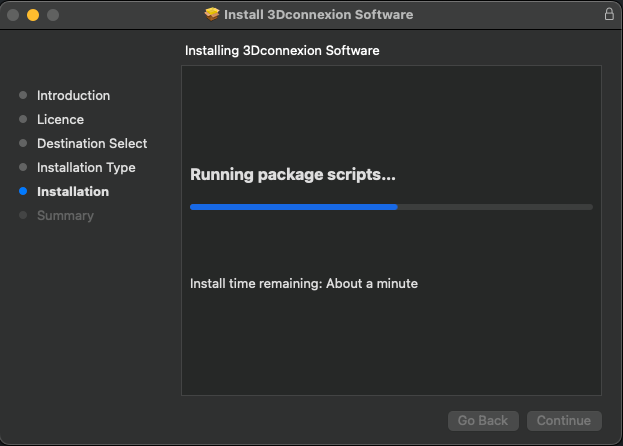Open the Destination Select step
623x446 pixels.
pyautogui.click(x=92, y=143)
